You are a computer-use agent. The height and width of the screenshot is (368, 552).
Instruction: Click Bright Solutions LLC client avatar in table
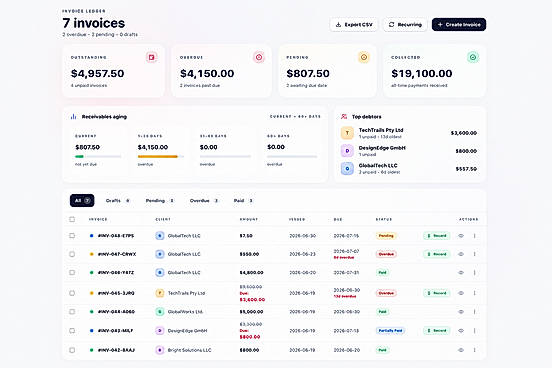coord(160,350)
